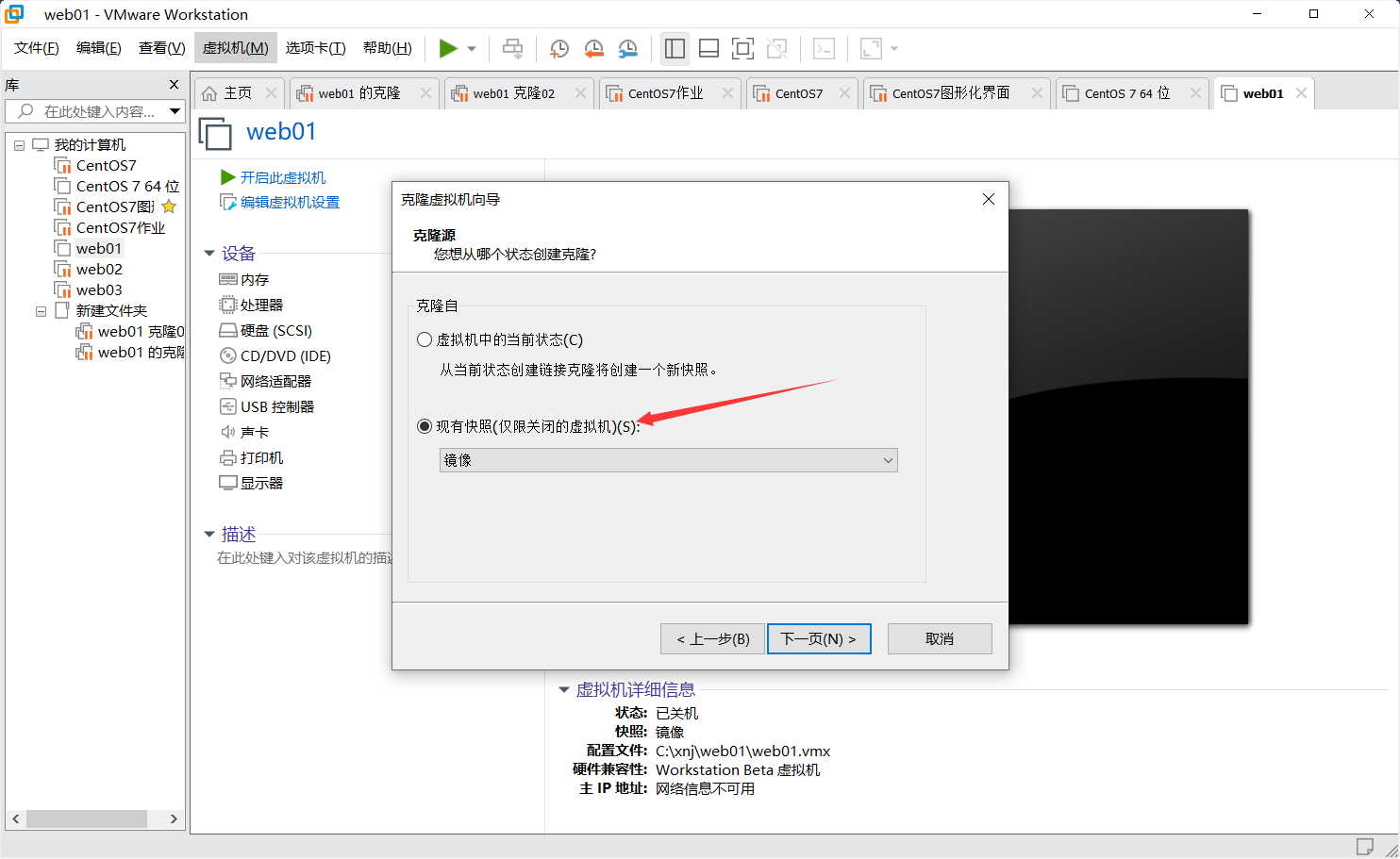Open the 帮助(H) menu
Image resolution: width=1400 pixels, height=859 pixels.
387,48
